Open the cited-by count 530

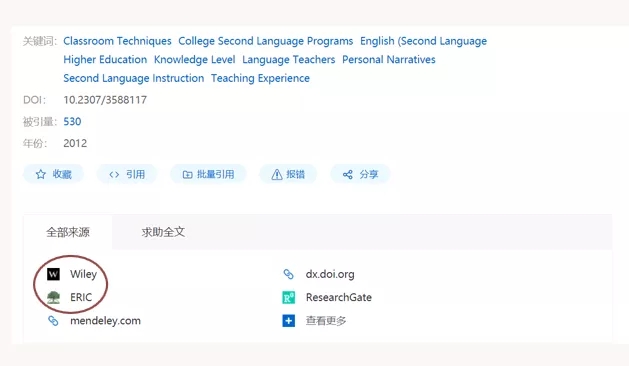point(72,122)
